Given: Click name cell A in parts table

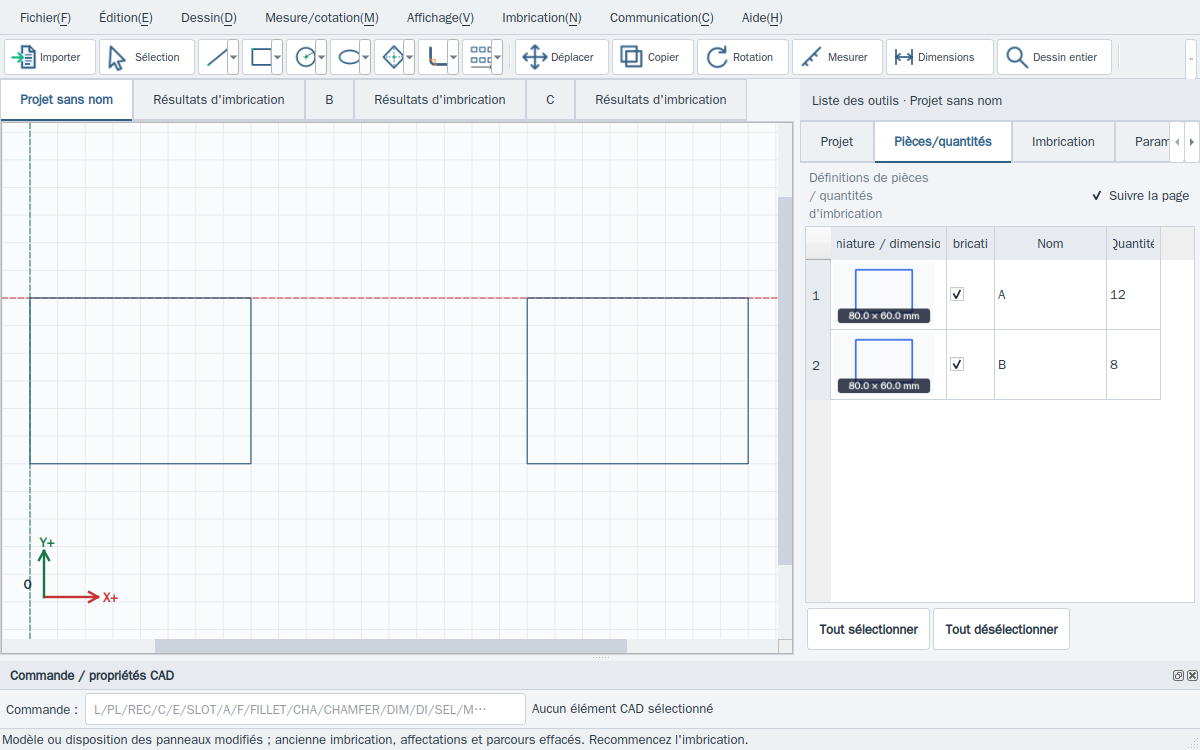Looking at the screenshot, I should pyautogui.click(x=1050, y=295).
